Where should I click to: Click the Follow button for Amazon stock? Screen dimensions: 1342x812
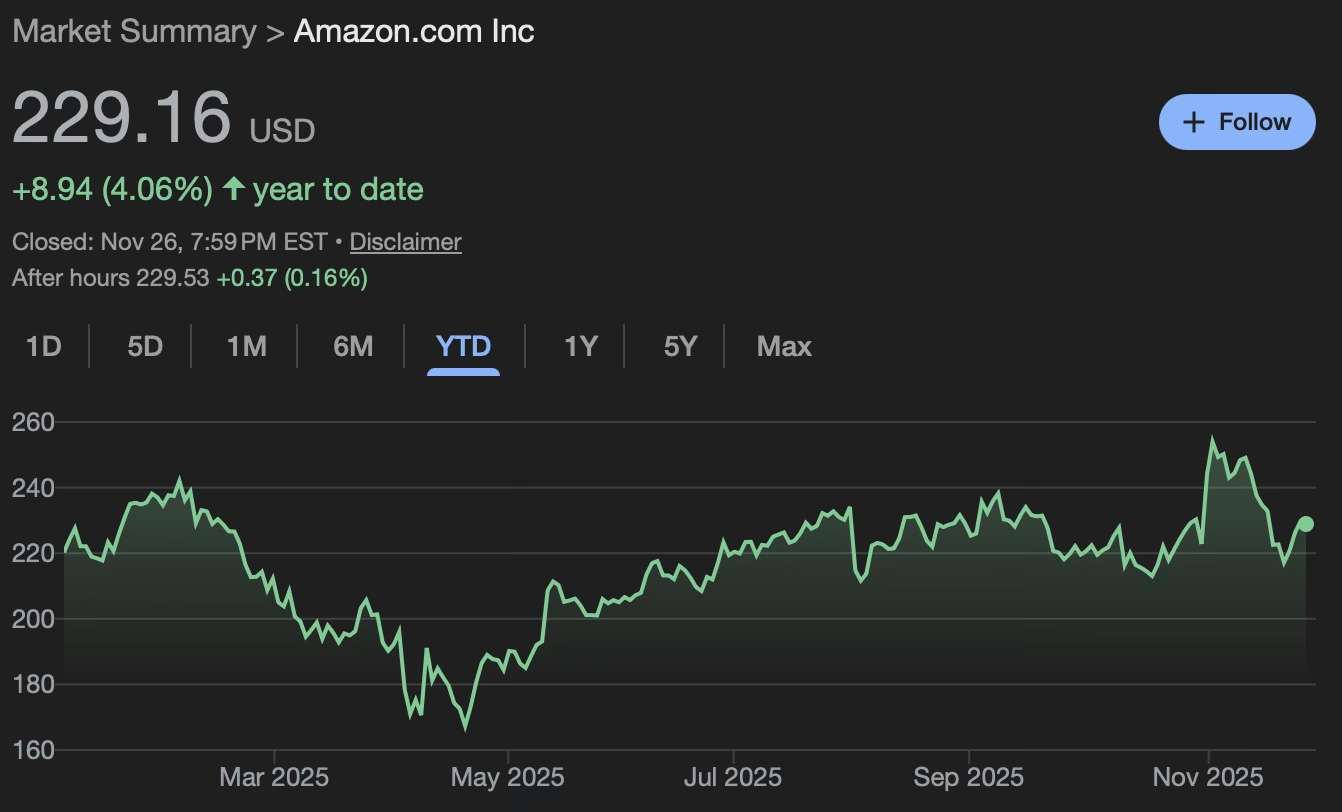(x=1236, y=121)
